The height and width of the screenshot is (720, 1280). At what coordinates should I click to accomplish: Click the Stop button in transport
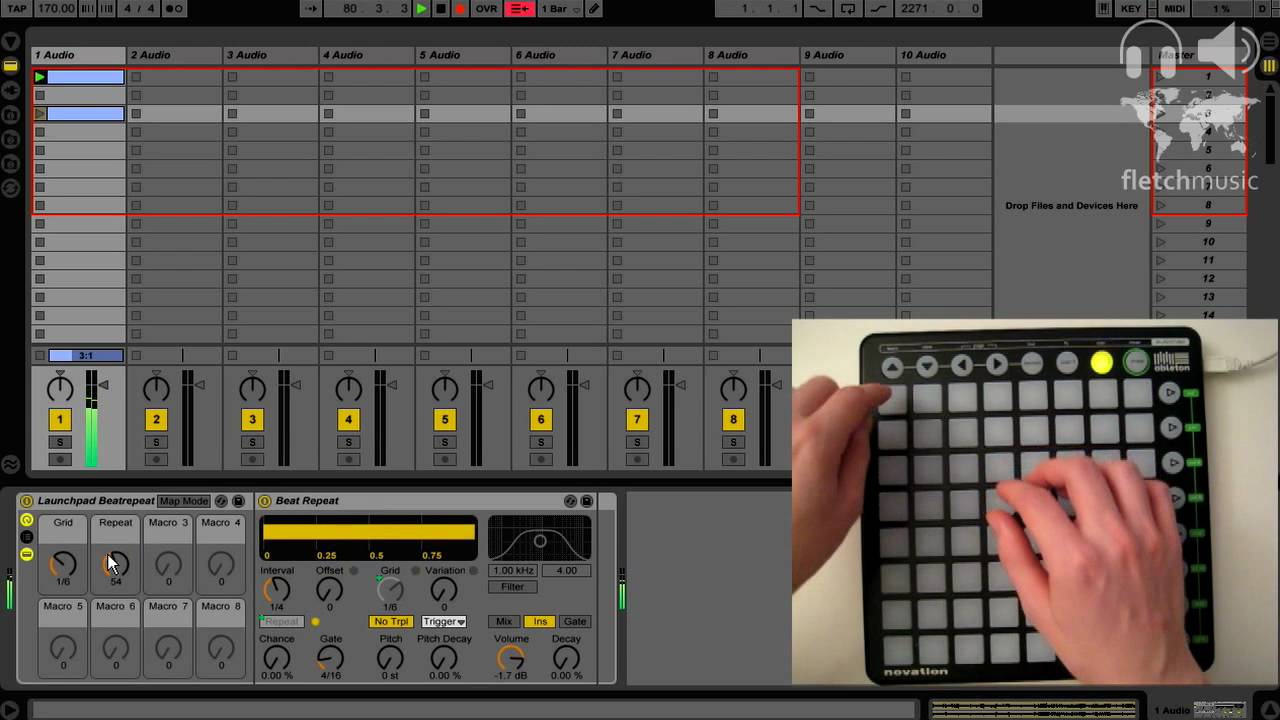coord(441,9)
